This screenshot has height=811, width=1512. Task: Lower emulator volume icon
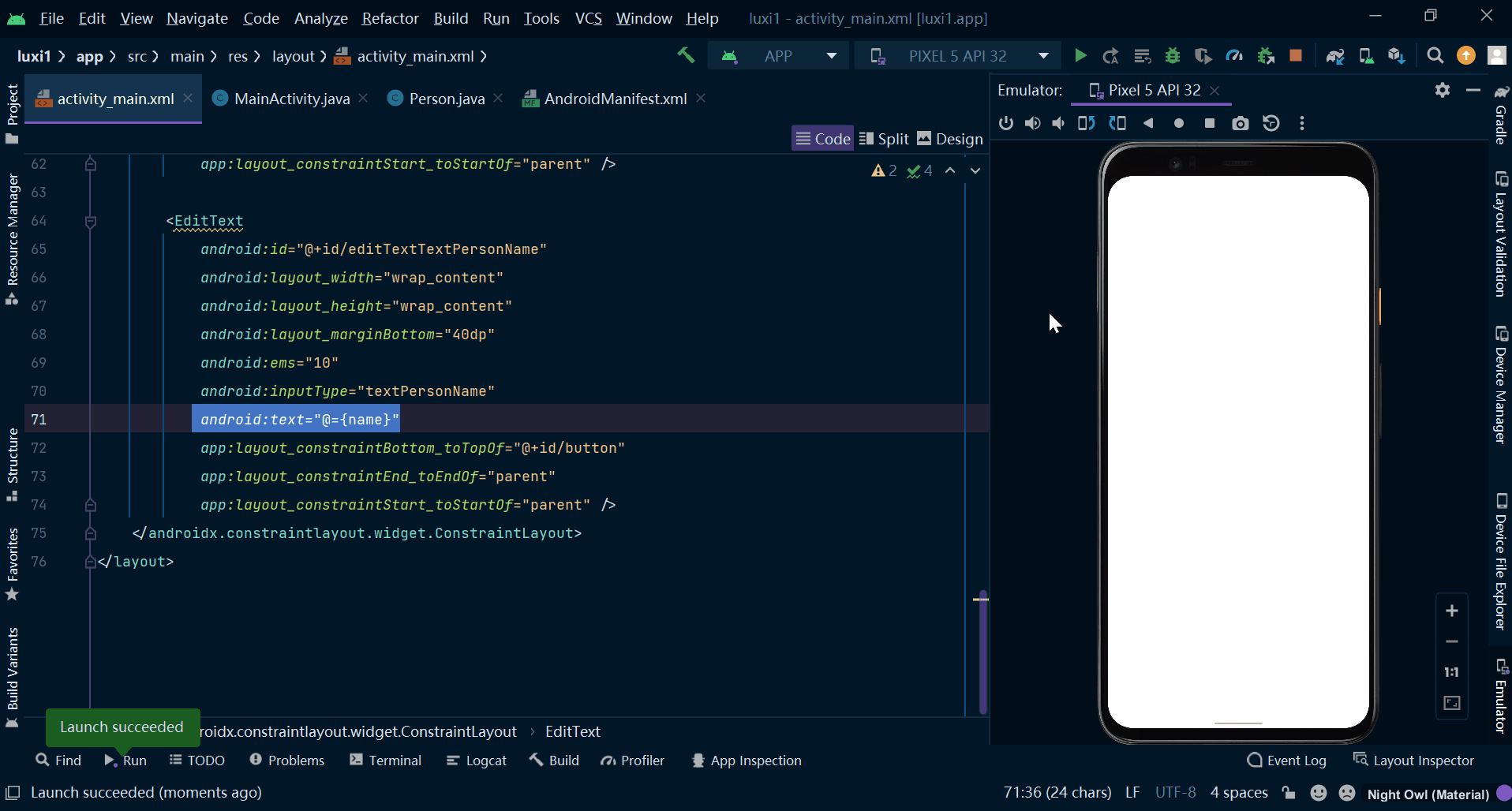[x=1059, y=123]
